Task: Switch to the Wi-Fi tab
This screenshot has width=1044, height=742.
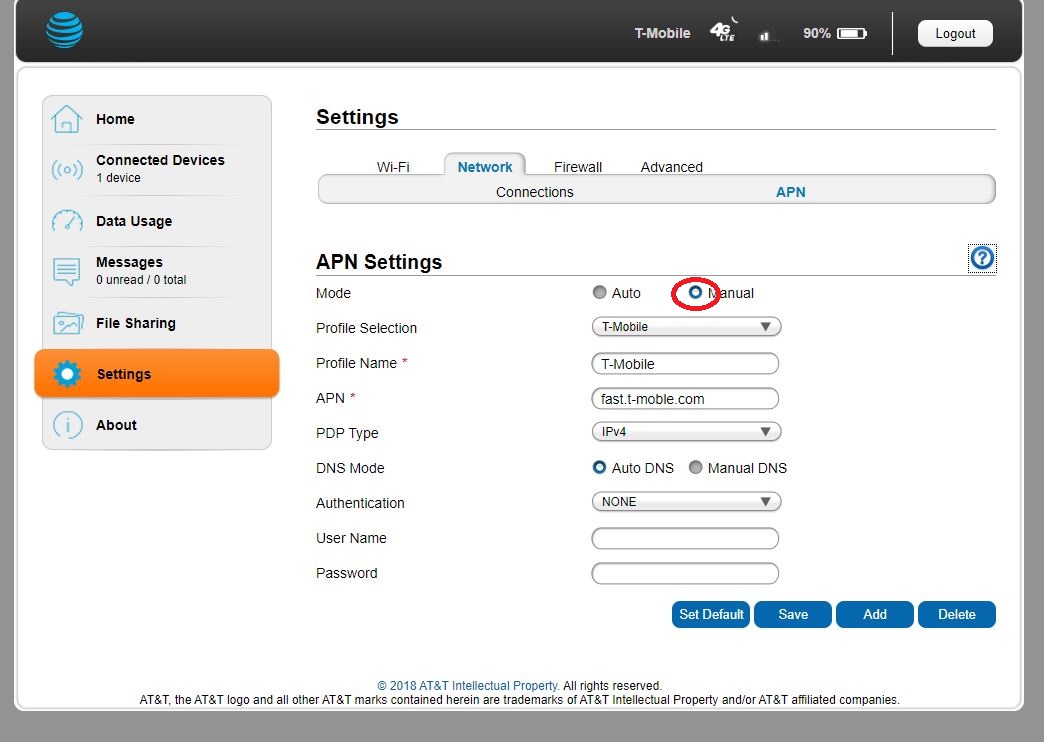Action: [x=393, y=167]
